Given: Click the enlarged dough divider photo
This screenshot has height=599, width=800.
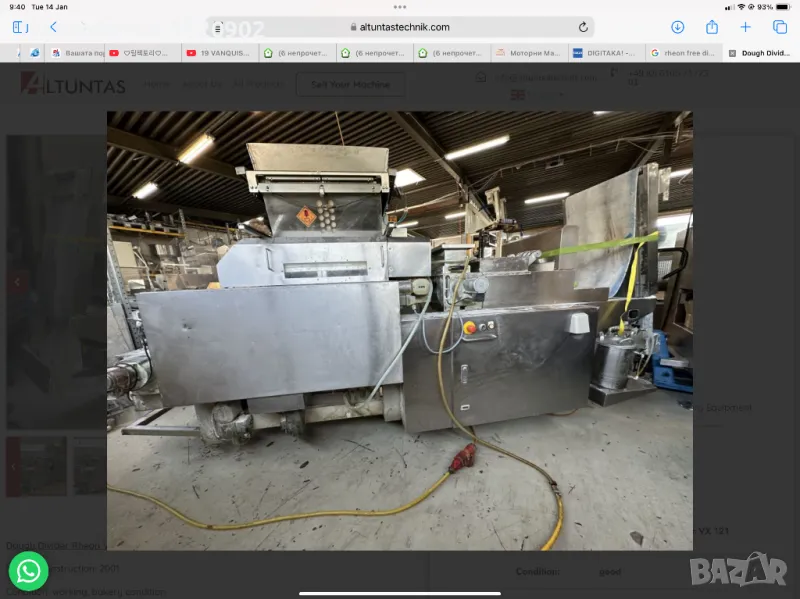Looking at the screenshot, I should [x=399, y=330].
